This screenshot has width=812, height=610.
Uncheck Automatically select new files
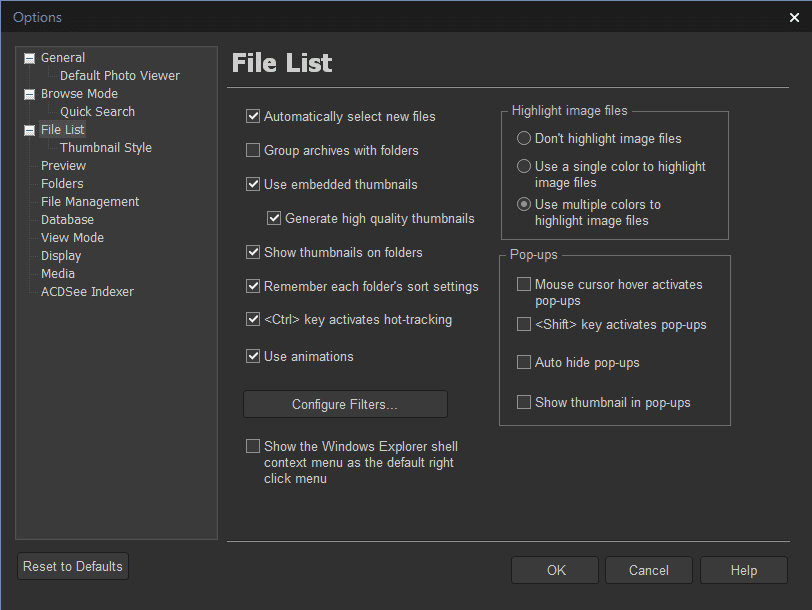click(x=253, y=117)
